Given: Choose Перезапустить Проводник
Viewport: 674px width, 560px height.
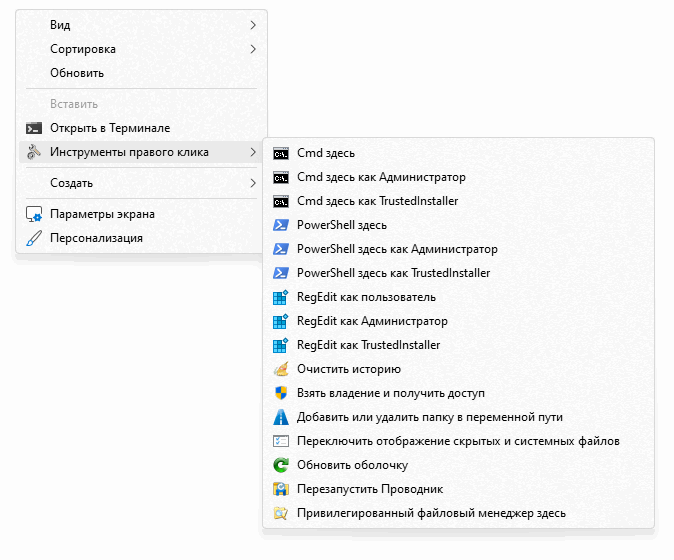Looking at the screenshot, I should (458, 489).
